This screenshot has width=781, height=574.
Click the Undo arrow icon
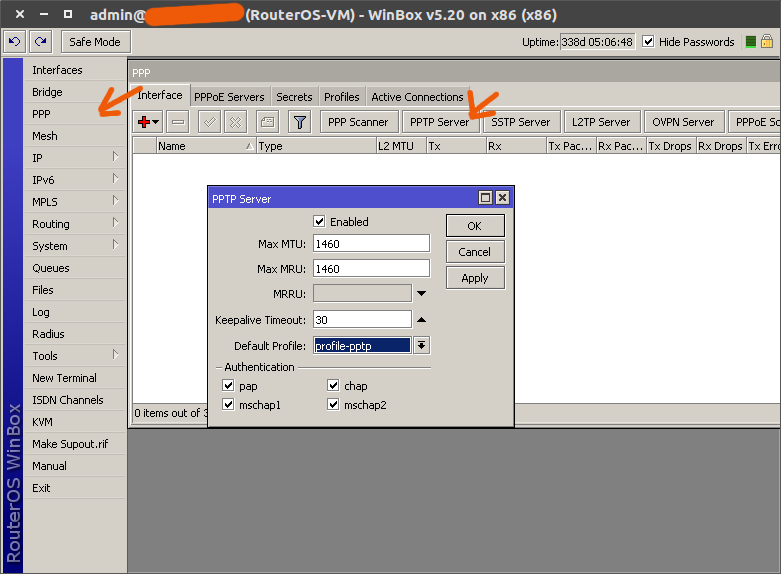coord(15,42)
